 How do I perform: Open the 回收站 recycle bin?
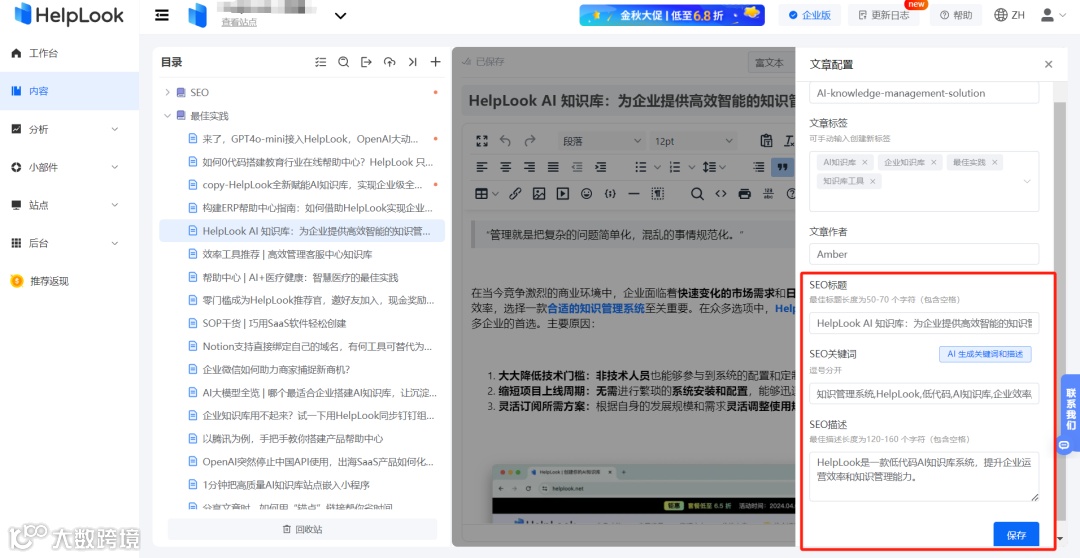click(302, 529)
